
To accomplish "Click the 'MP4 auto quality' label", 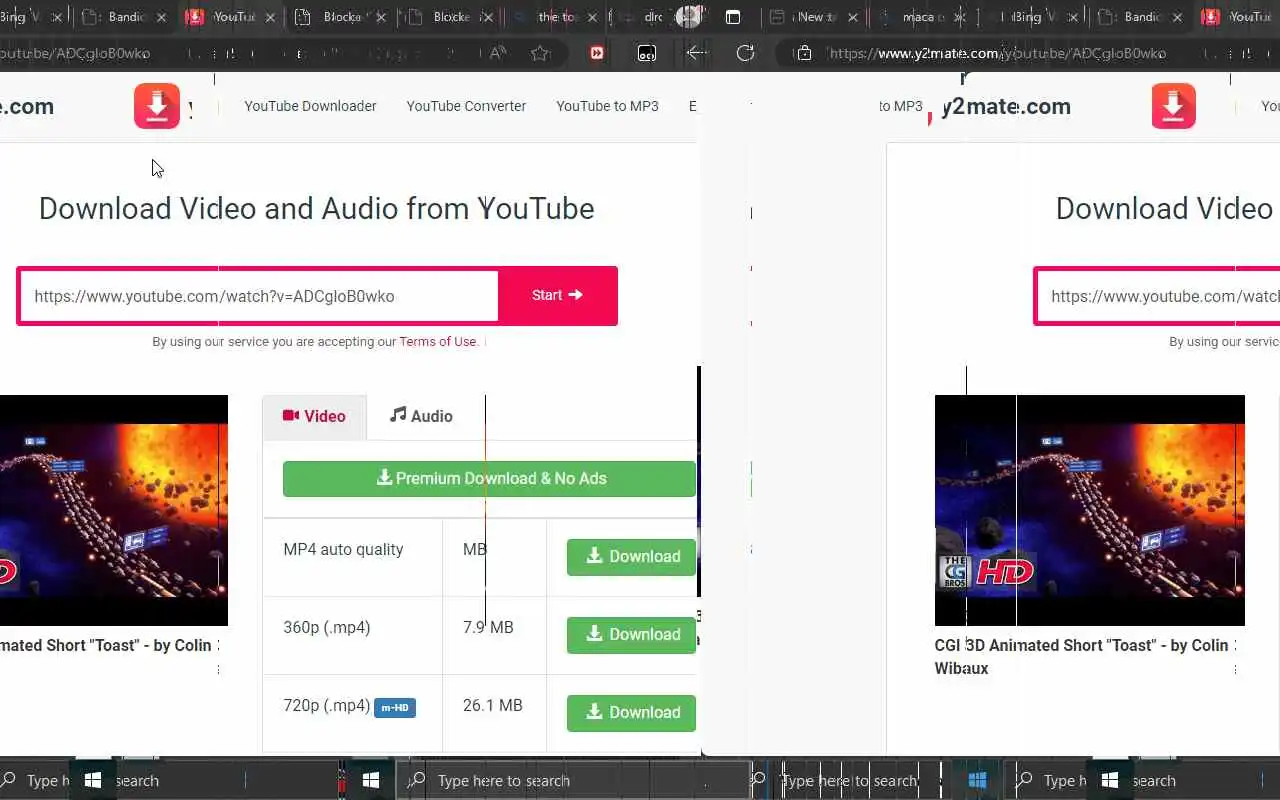I will click(343, 550).
